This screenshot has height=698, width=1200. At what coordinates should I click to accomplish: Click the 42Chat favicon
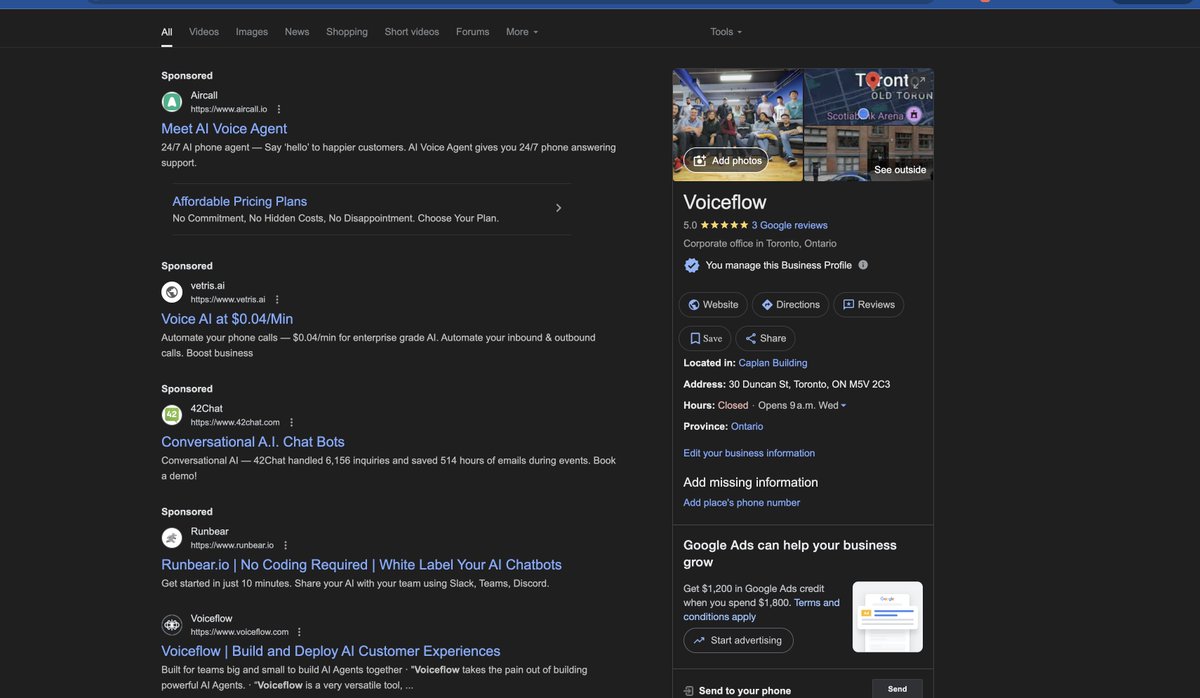172,415
